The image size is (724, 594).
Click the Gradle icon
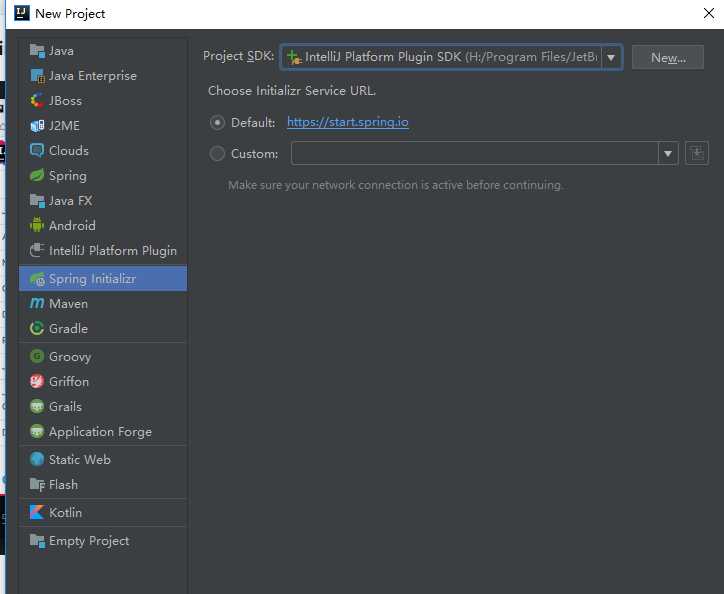(37, 328)
